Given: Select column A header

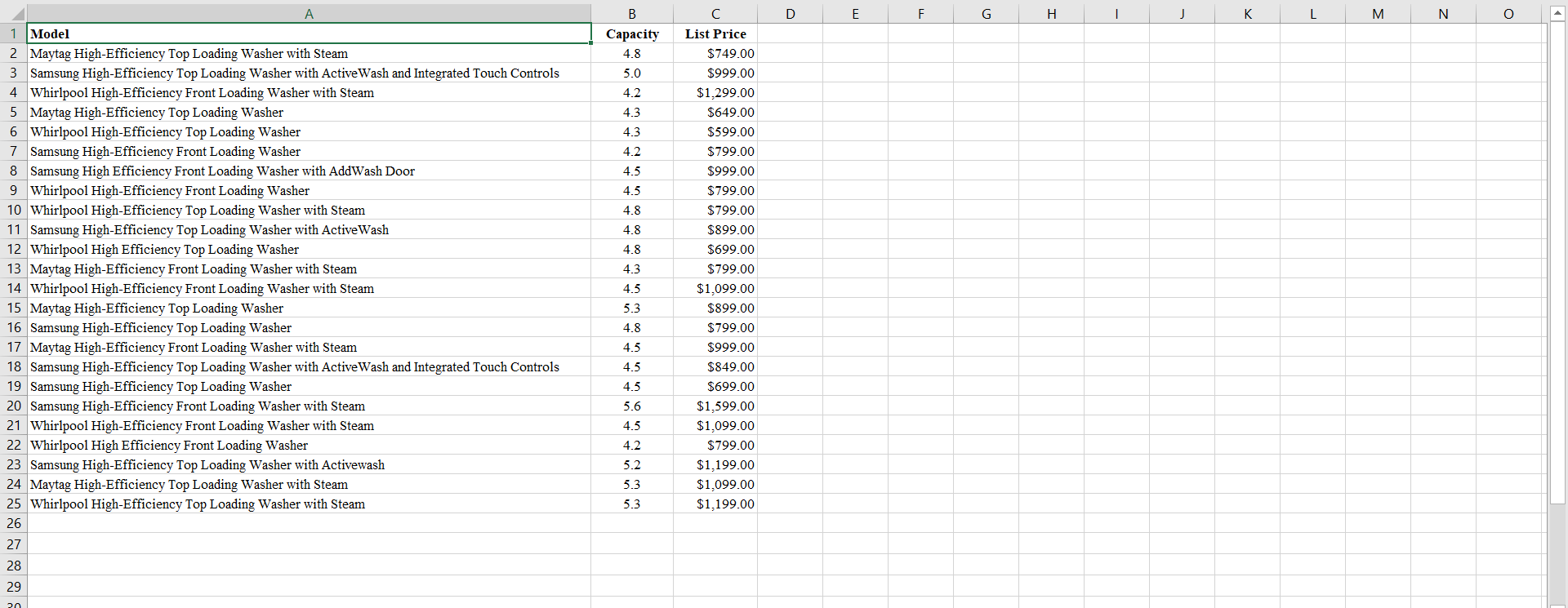Looking at the screenshot, I should point(309,14).
